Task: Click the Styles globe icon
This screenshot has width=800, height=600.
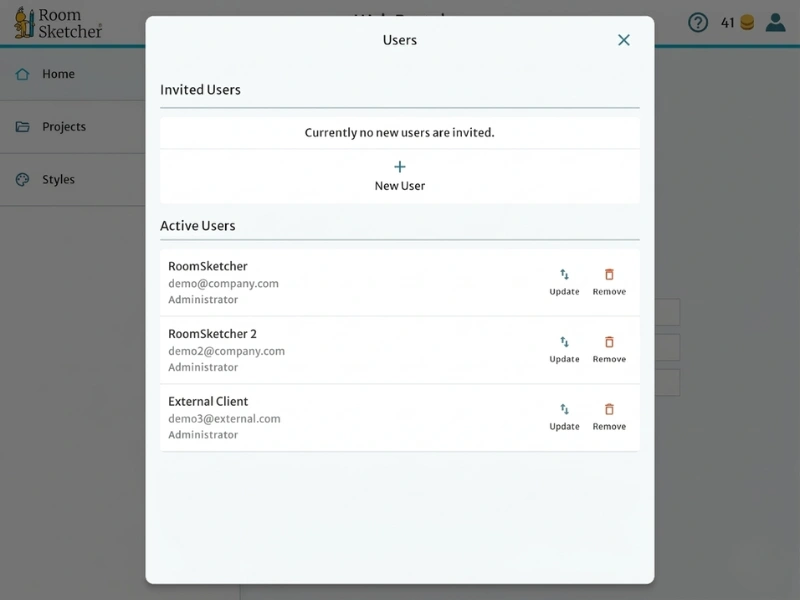Action: [24, 179]
